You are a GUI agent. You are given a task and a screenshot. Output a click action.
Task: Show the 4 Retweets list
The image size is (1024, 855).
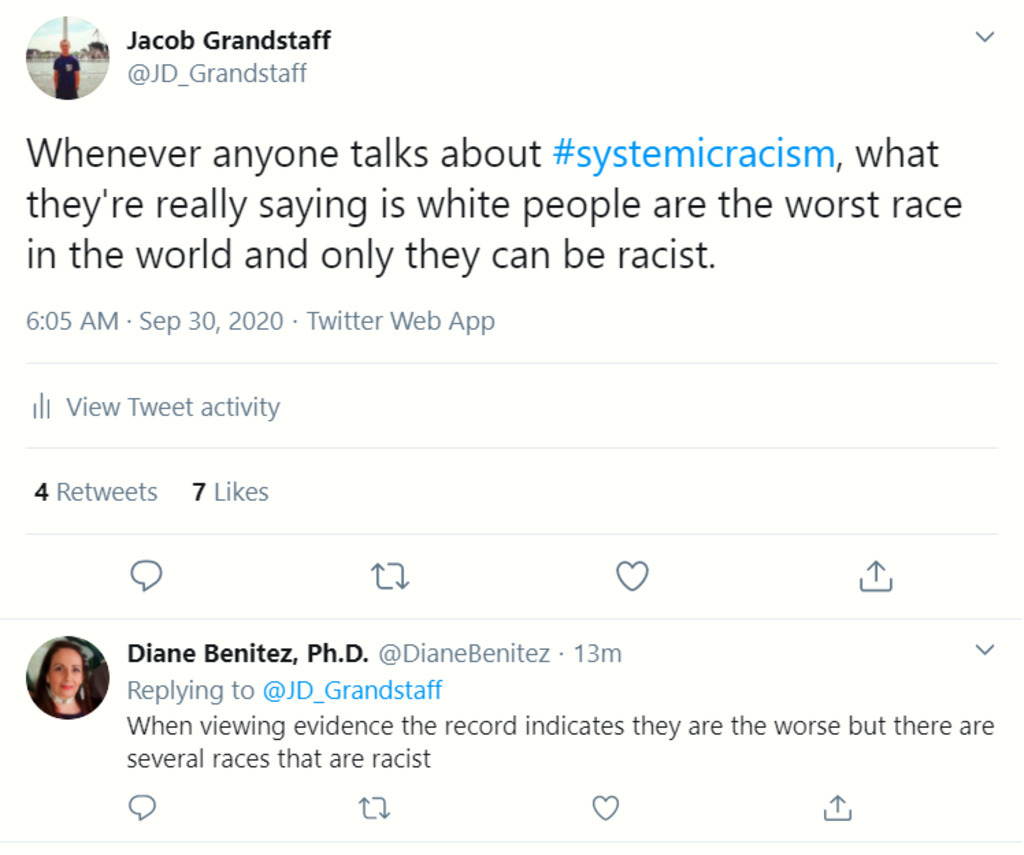pos(96,492)
